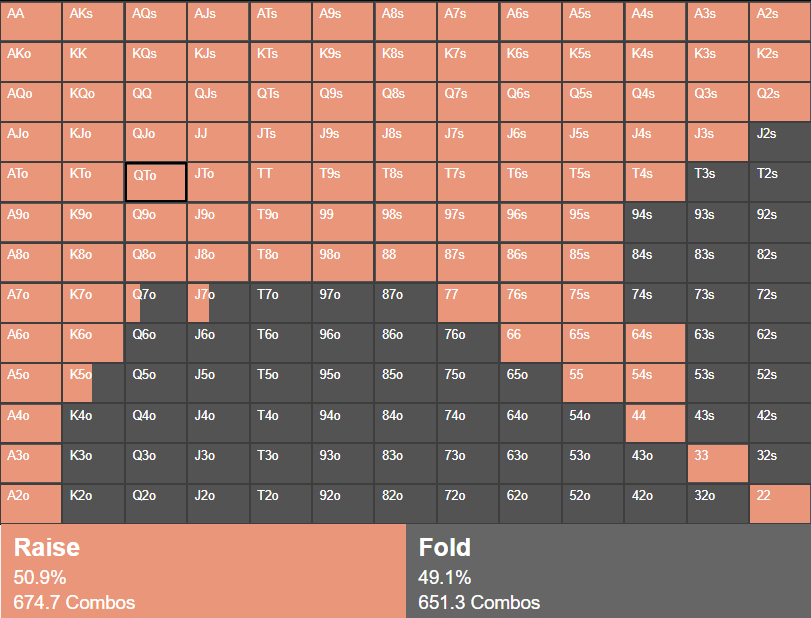This screenshot has height=618, width=811.
Task: Select the KK pocket kings cell
Action: 93,61
